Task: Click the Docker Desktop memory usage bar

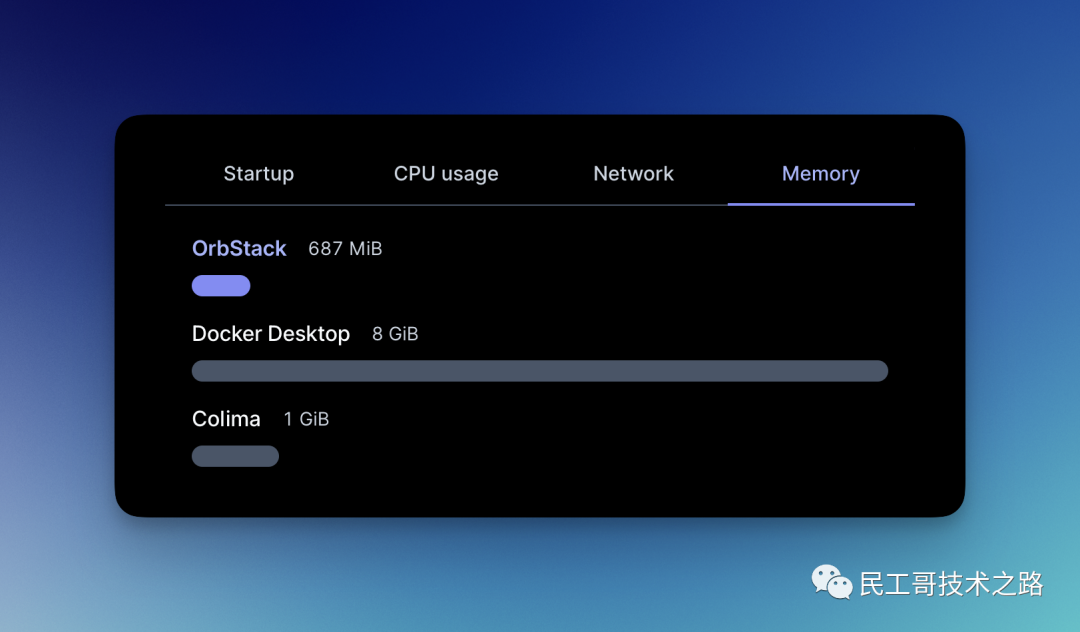Action: (x=540, y=371)
